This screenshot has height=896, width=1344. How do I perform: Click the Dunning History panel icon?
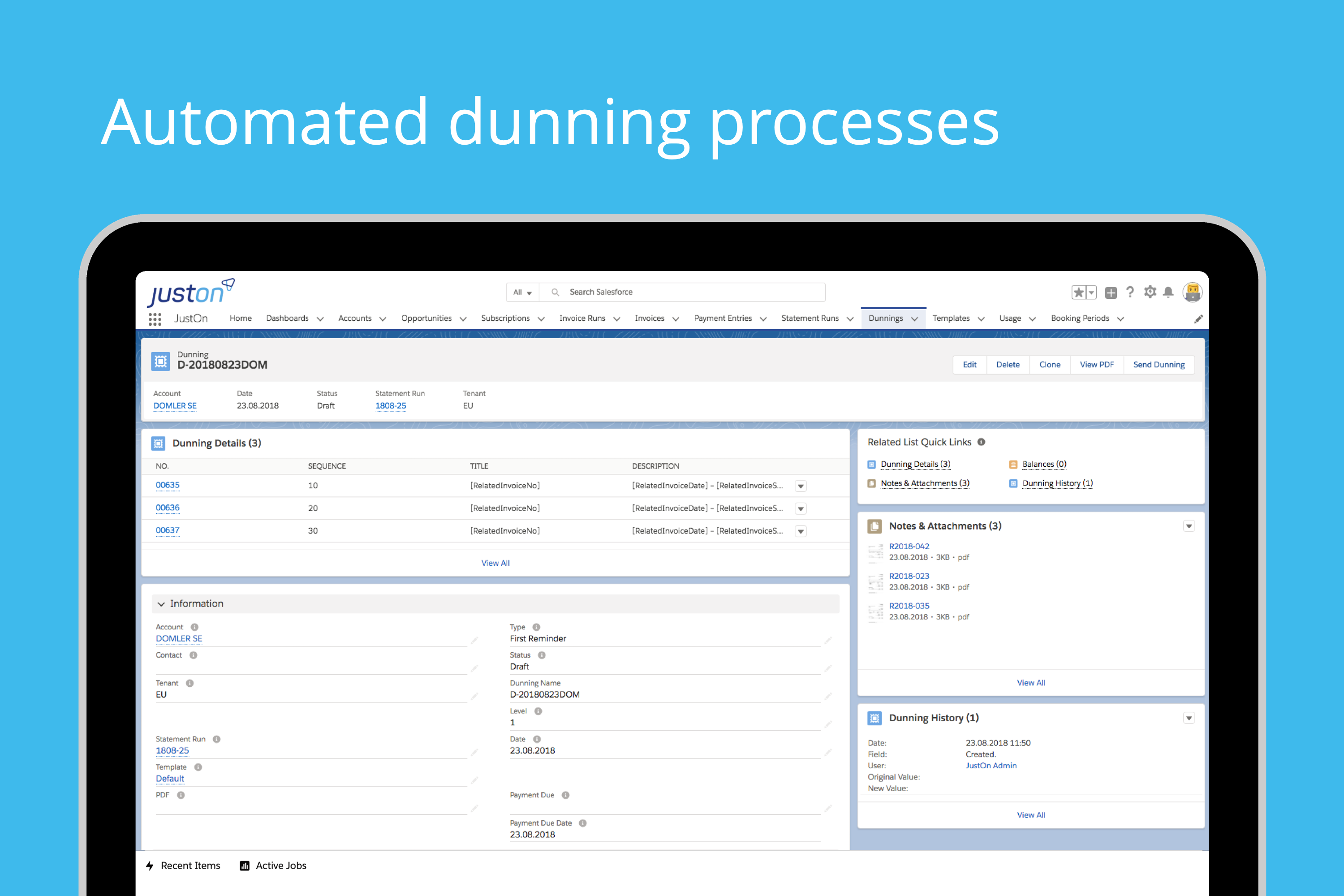874,718
